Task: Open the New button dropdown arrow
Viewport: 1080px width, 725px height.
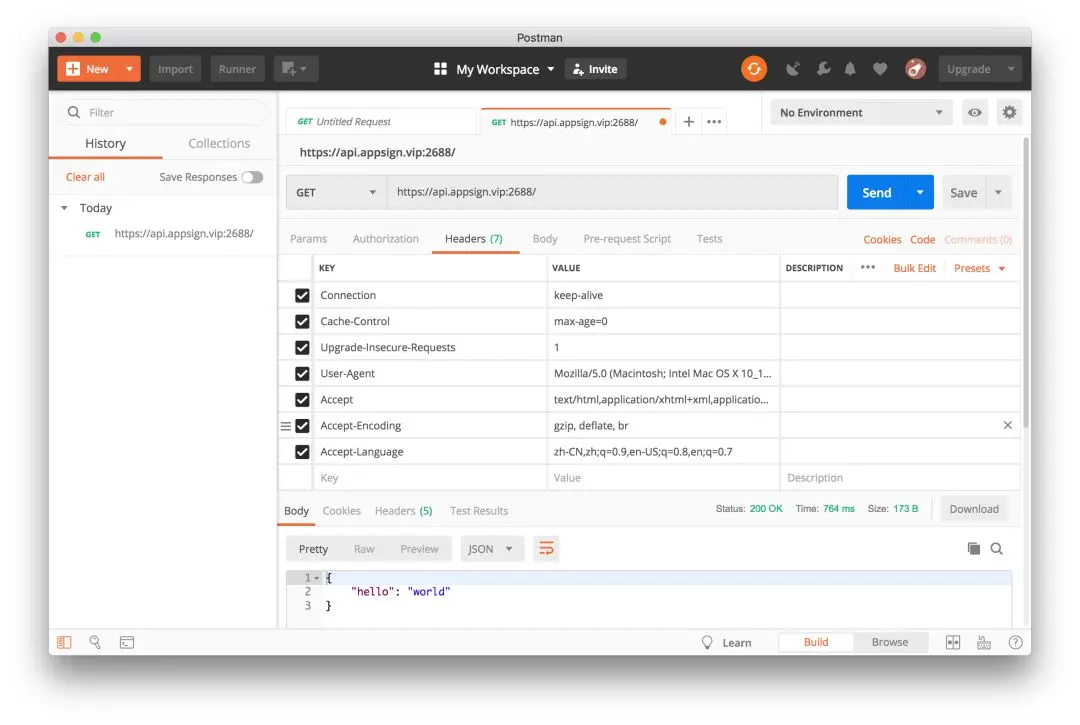Action: [x=129, y=69]
